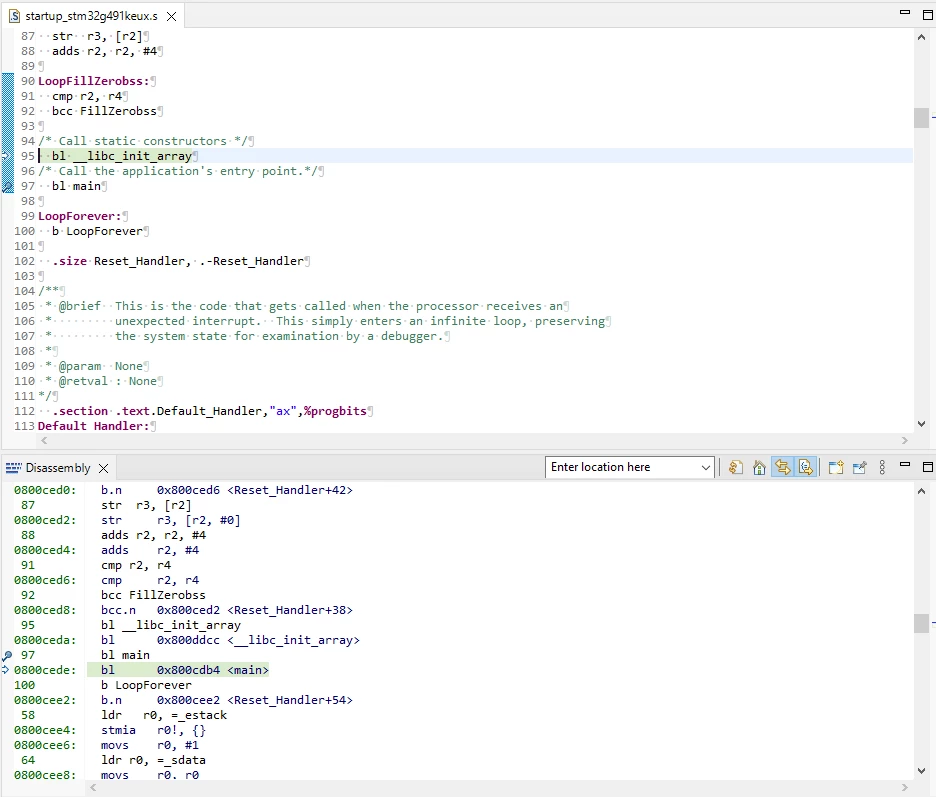This screenshot has height=797, width=936.
Task: Click '.size Reset_Handler' directive on line 102
Action: click(x=119, y=261)
